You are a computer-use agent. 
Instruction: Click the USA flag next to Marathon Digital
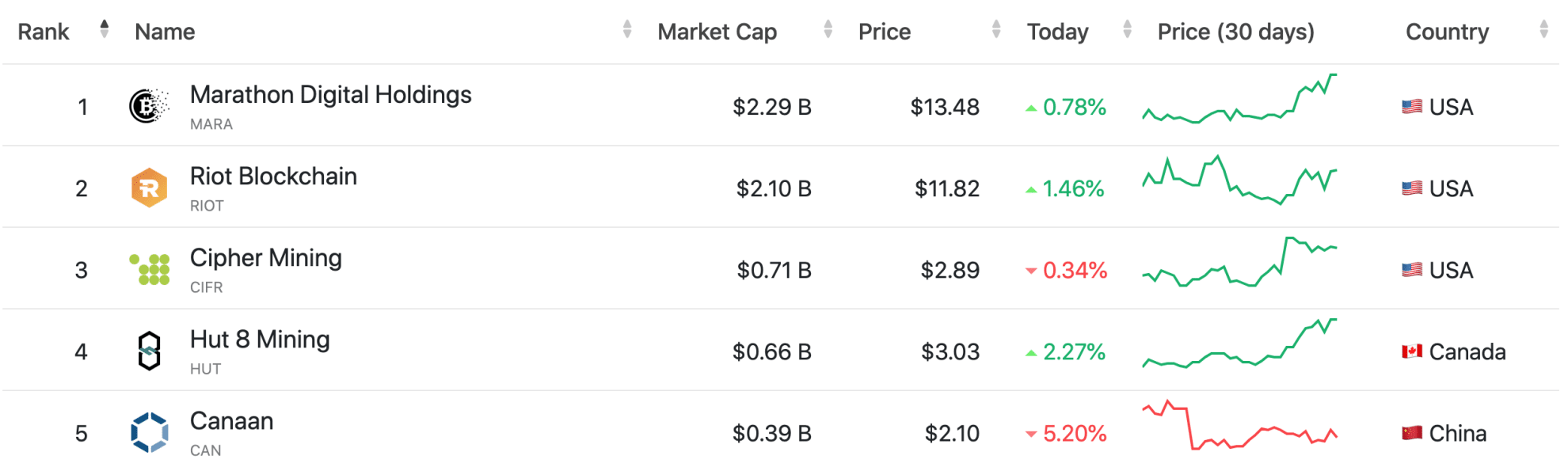click(1411, 106)
